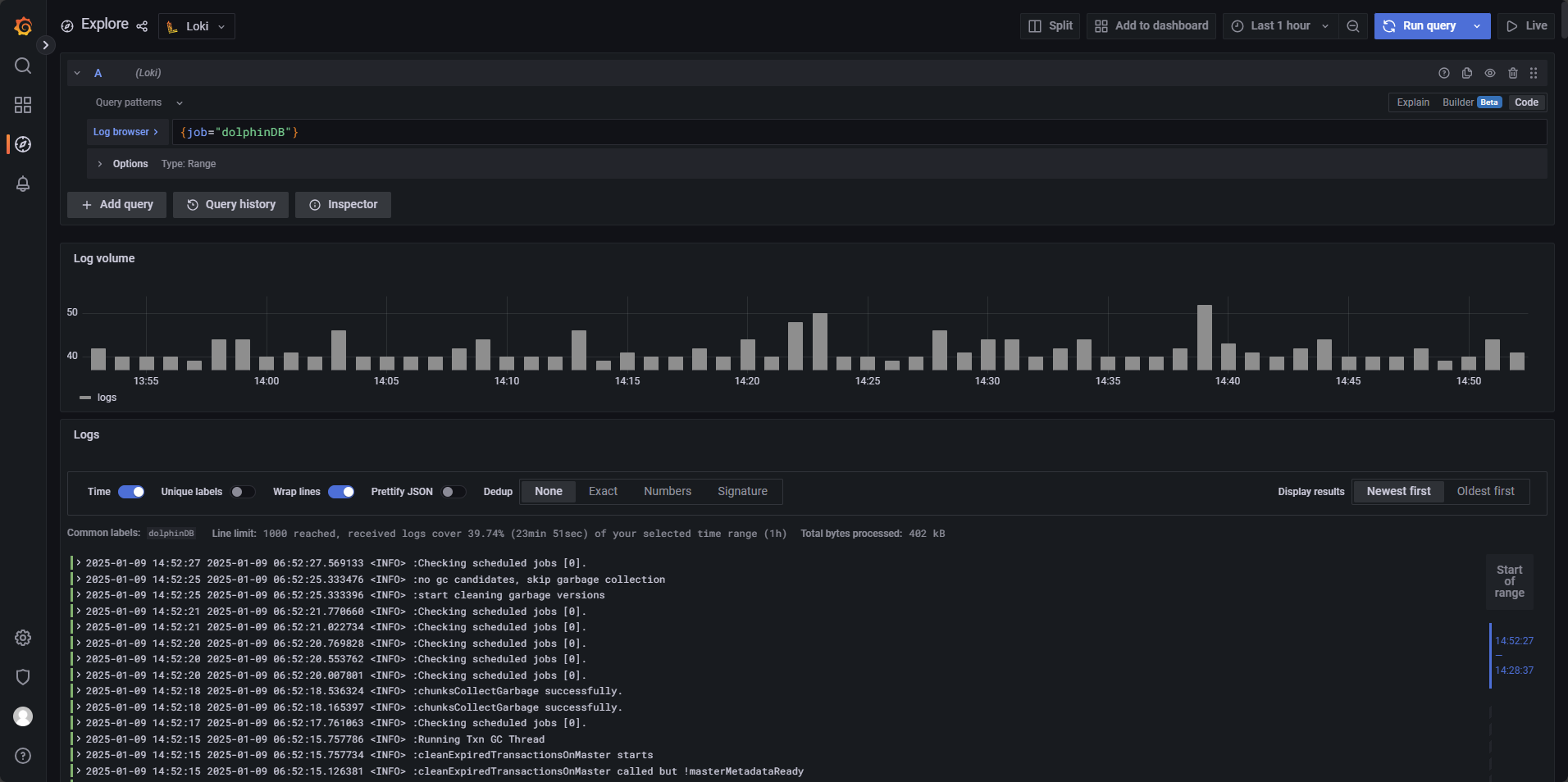Select Oldest first display results option
Image resolution: width=1568 pixels, height=782 pixels.
pos(1485,491)
